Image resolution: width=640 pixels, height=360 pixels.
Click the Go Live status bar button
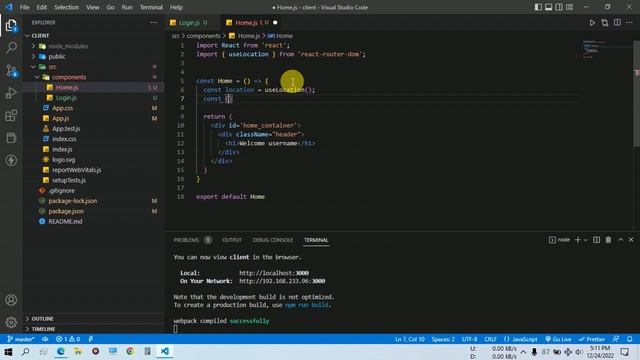pyautogui.click(x=558, y=339)
